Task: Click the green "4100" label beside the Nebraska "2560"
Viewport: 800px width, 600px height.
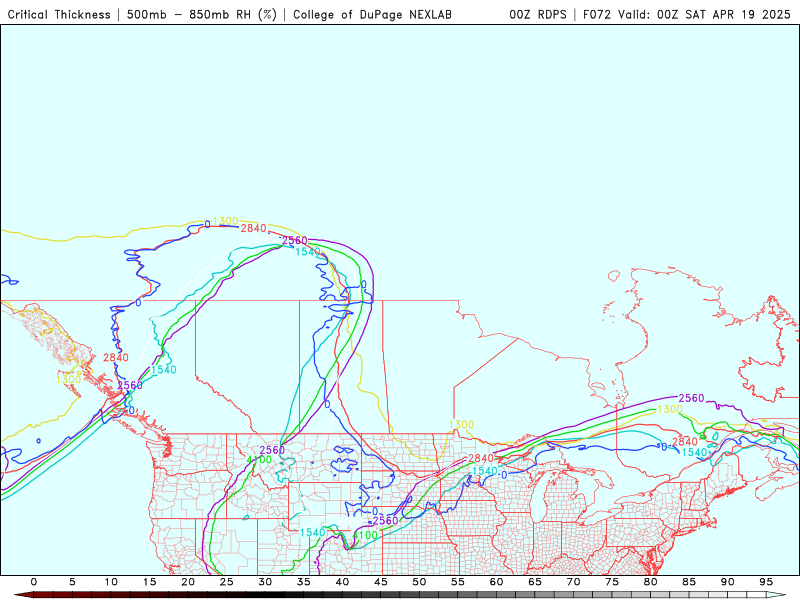Action: point(365,535)
